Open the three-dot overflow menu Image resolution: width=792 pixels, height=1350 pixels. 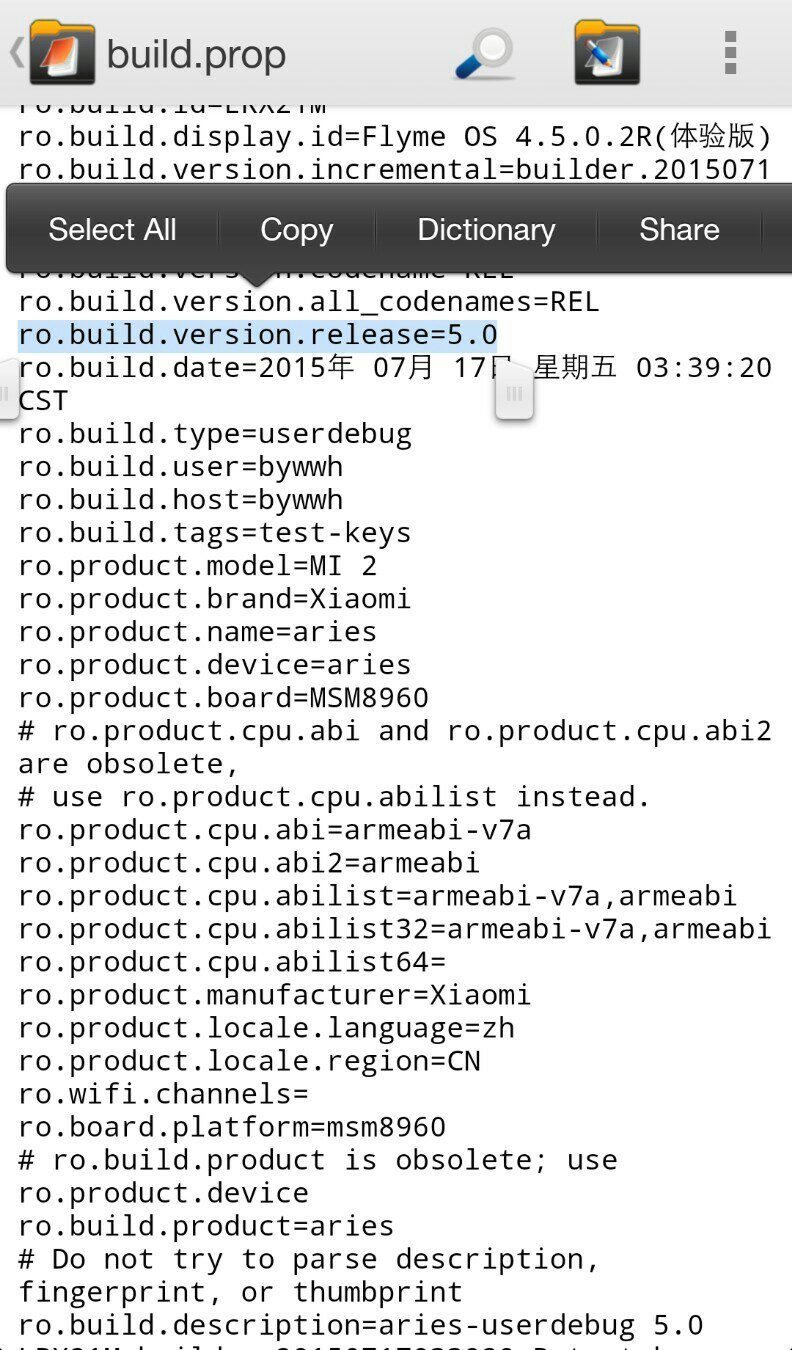point(731,53)
